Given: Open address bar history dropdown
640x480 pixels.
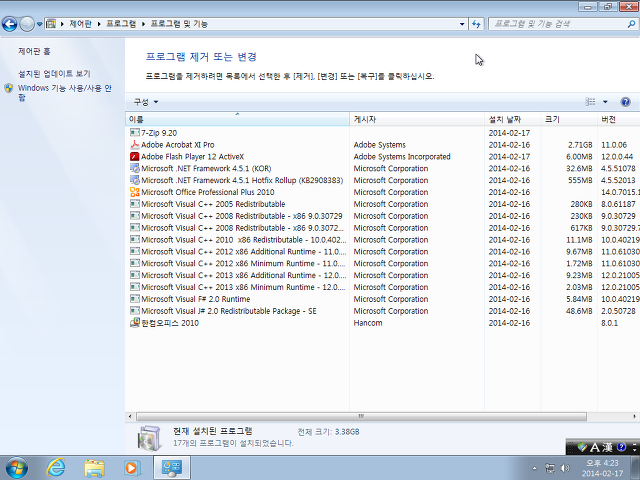Looking at the screenshot, I should pos(462,24).
